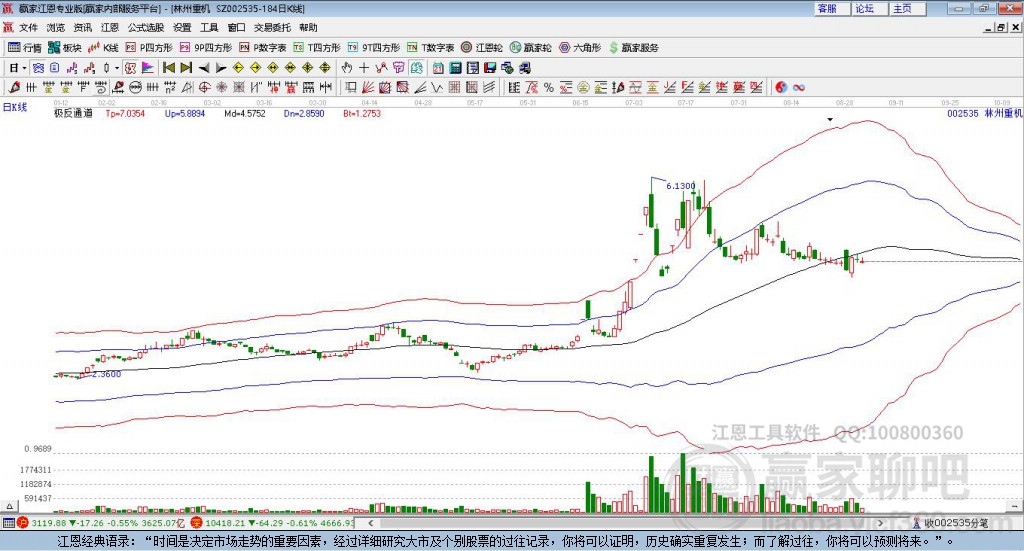Click the spiral drawing tool icon
1024x551 pixels.
(100, 87)
